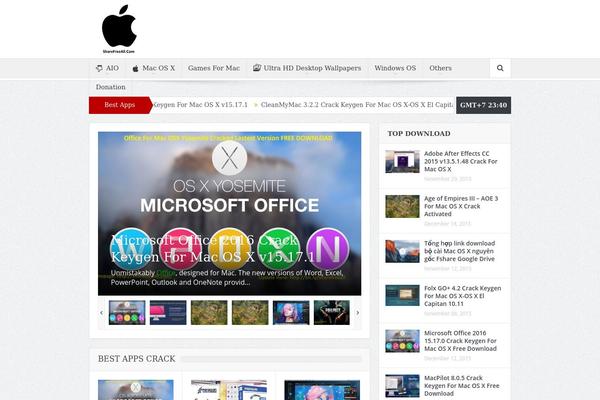
Task: Open Ultra HD Desktop Wallpapers section
Action: pyautogui.click(x=307, y=68)
